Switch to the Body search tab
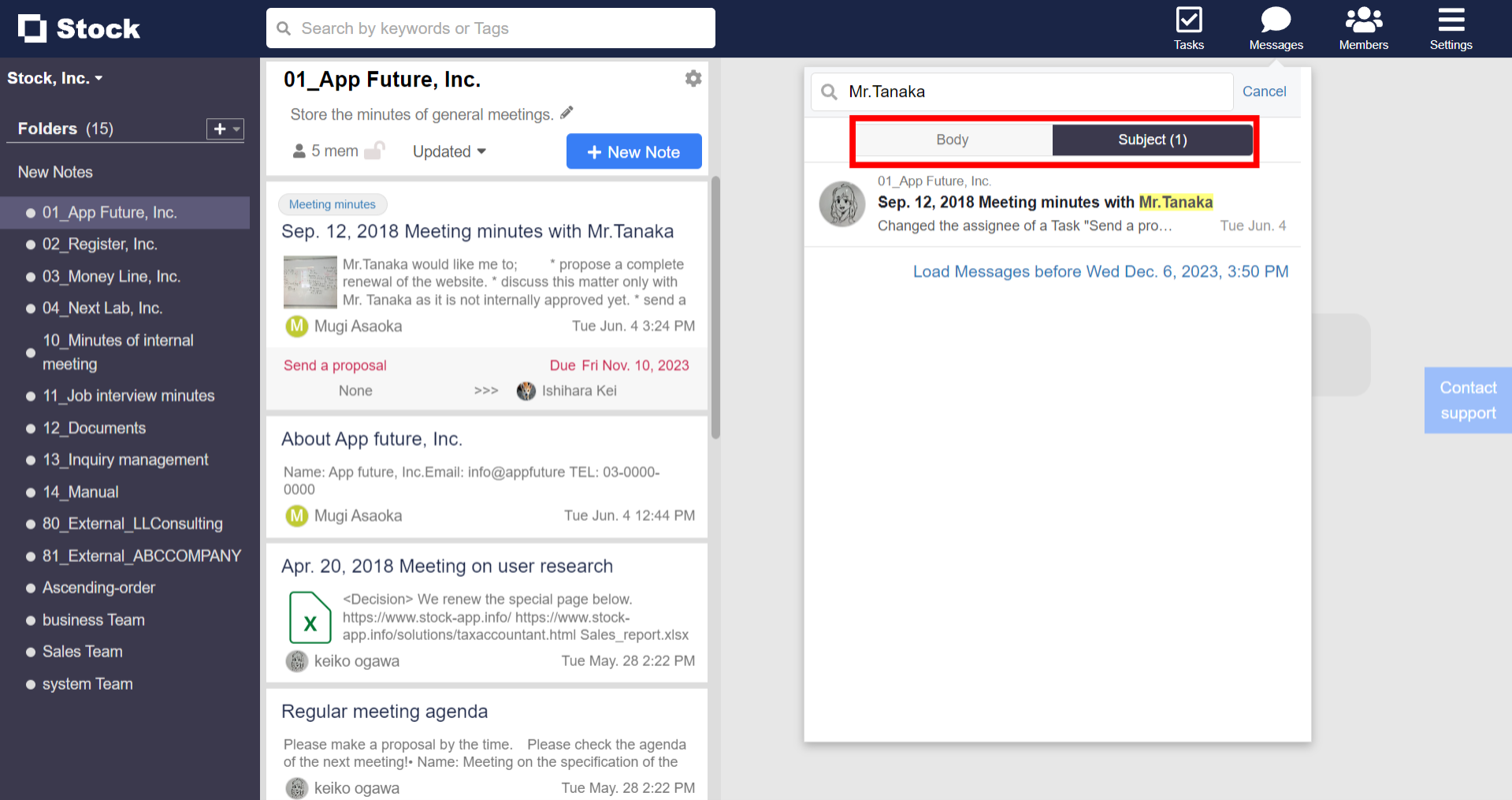Viewport: 1512px width, 800px height. 952,139
